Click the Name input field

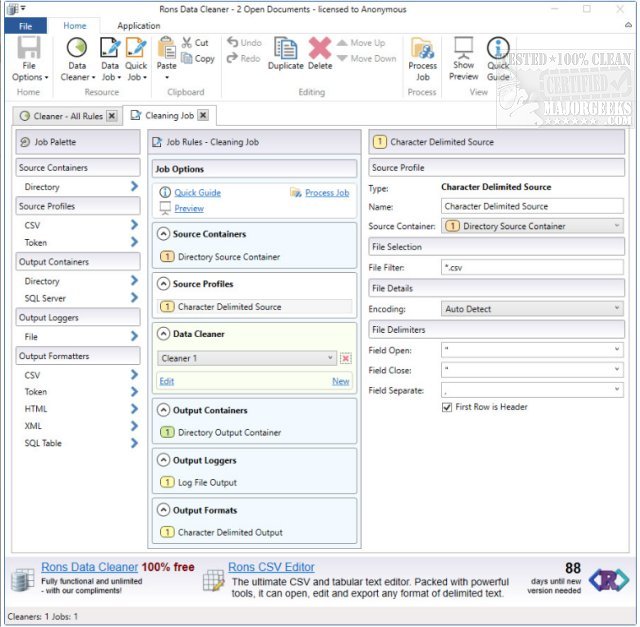[532, 206]
